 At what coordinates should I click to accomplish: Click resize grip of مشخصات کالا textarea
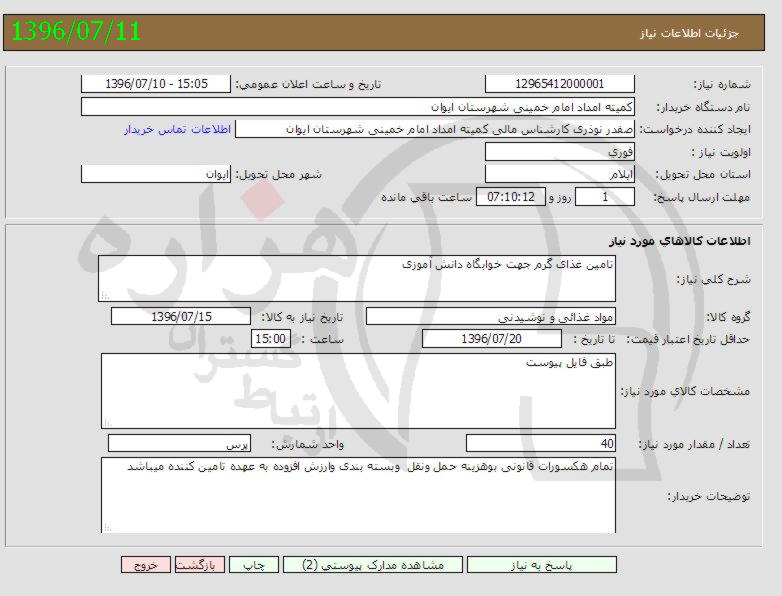pyautogui.click(x=107, y=423)
